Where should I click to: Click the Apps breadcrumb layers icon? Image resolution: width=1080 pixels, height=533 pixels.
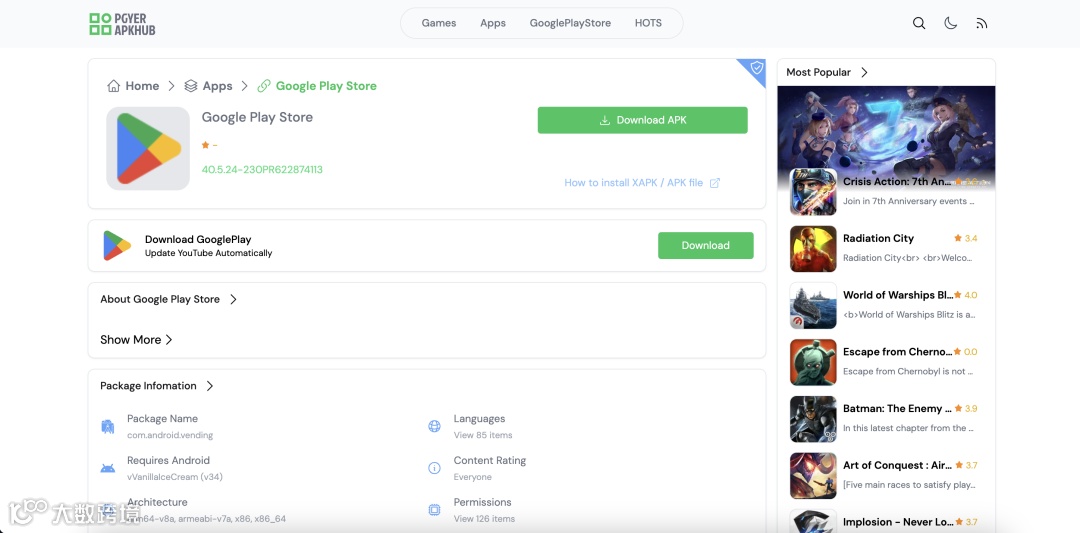point(191,86)
